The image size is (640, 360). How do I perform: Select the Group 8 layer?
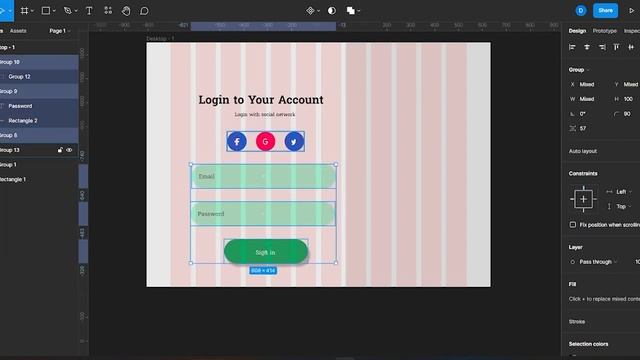[39, 135]
